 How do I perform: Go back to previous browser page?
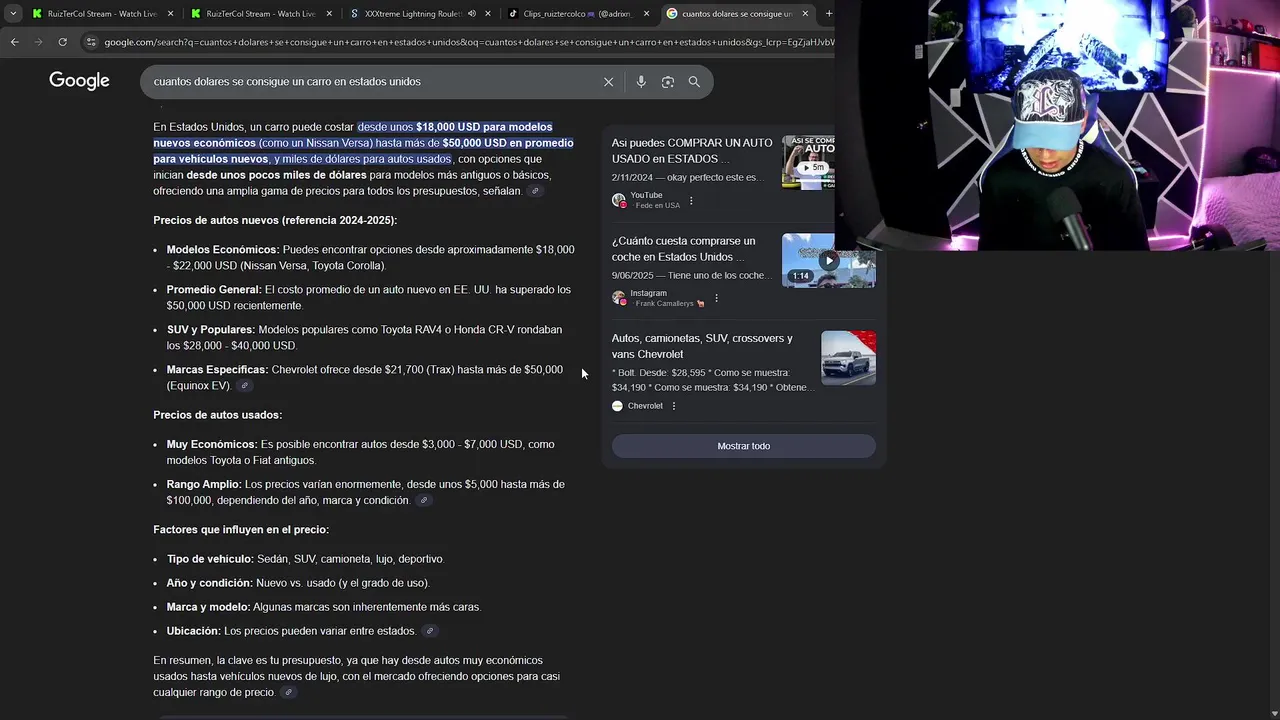coord(14,42)
